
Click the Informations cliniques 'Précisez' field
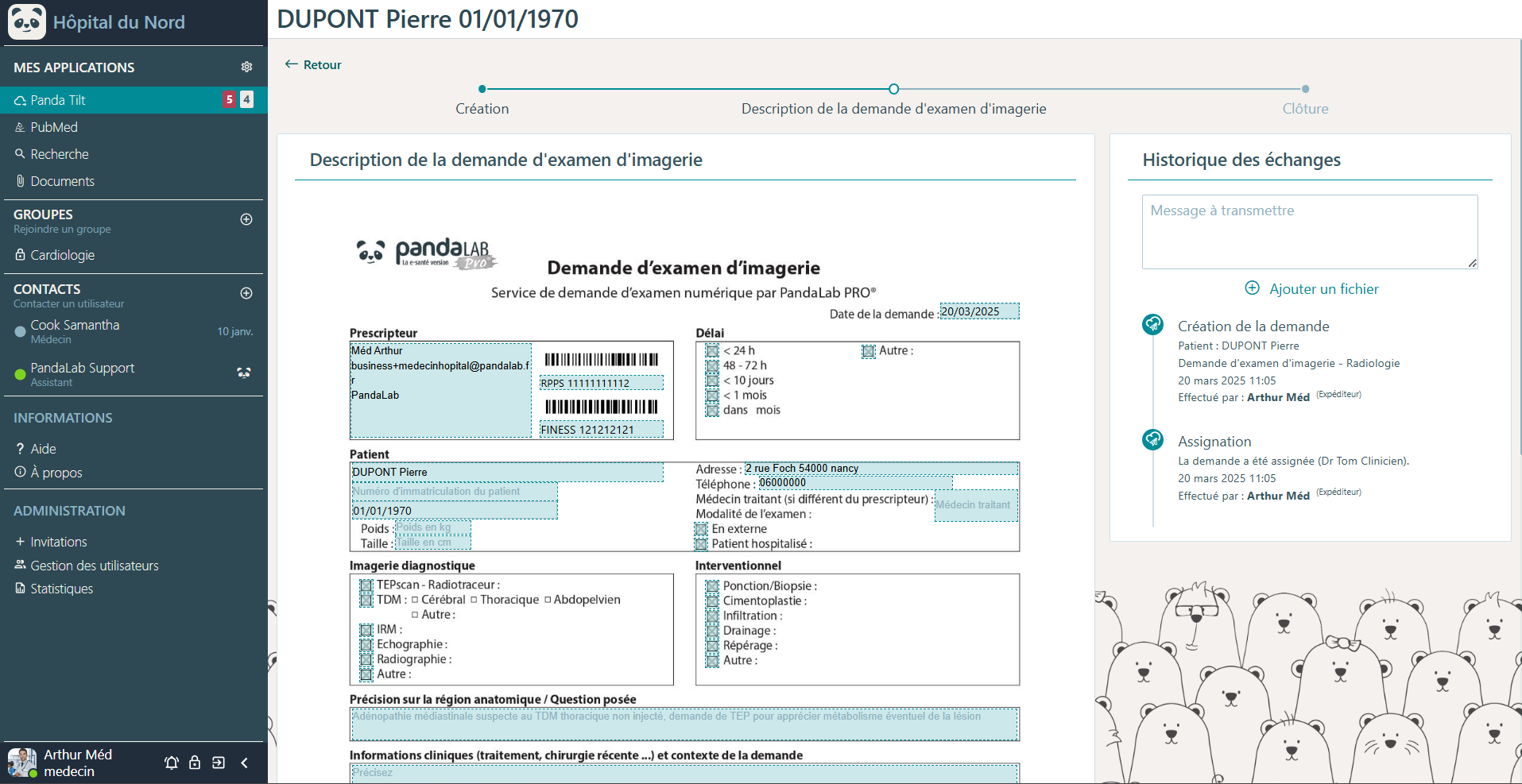[684, 774]
